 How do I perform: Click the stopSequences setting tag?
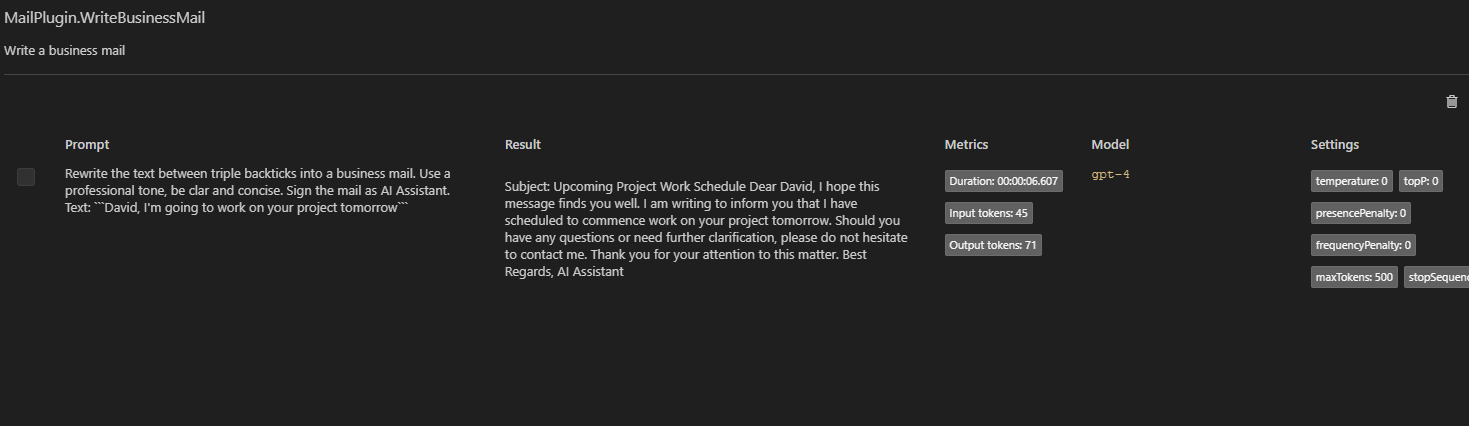pos(1437,277)
